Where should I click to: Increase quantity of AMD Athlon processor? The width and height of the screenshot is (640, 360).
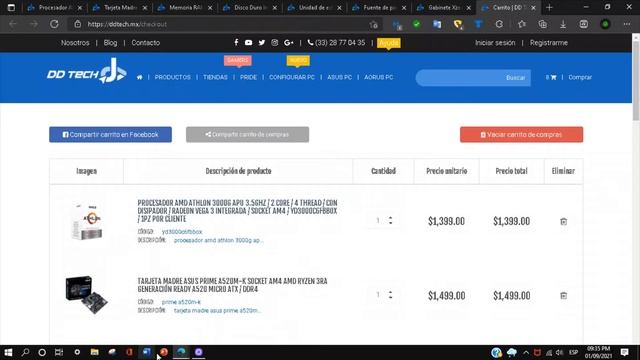(x=391, y=218)
